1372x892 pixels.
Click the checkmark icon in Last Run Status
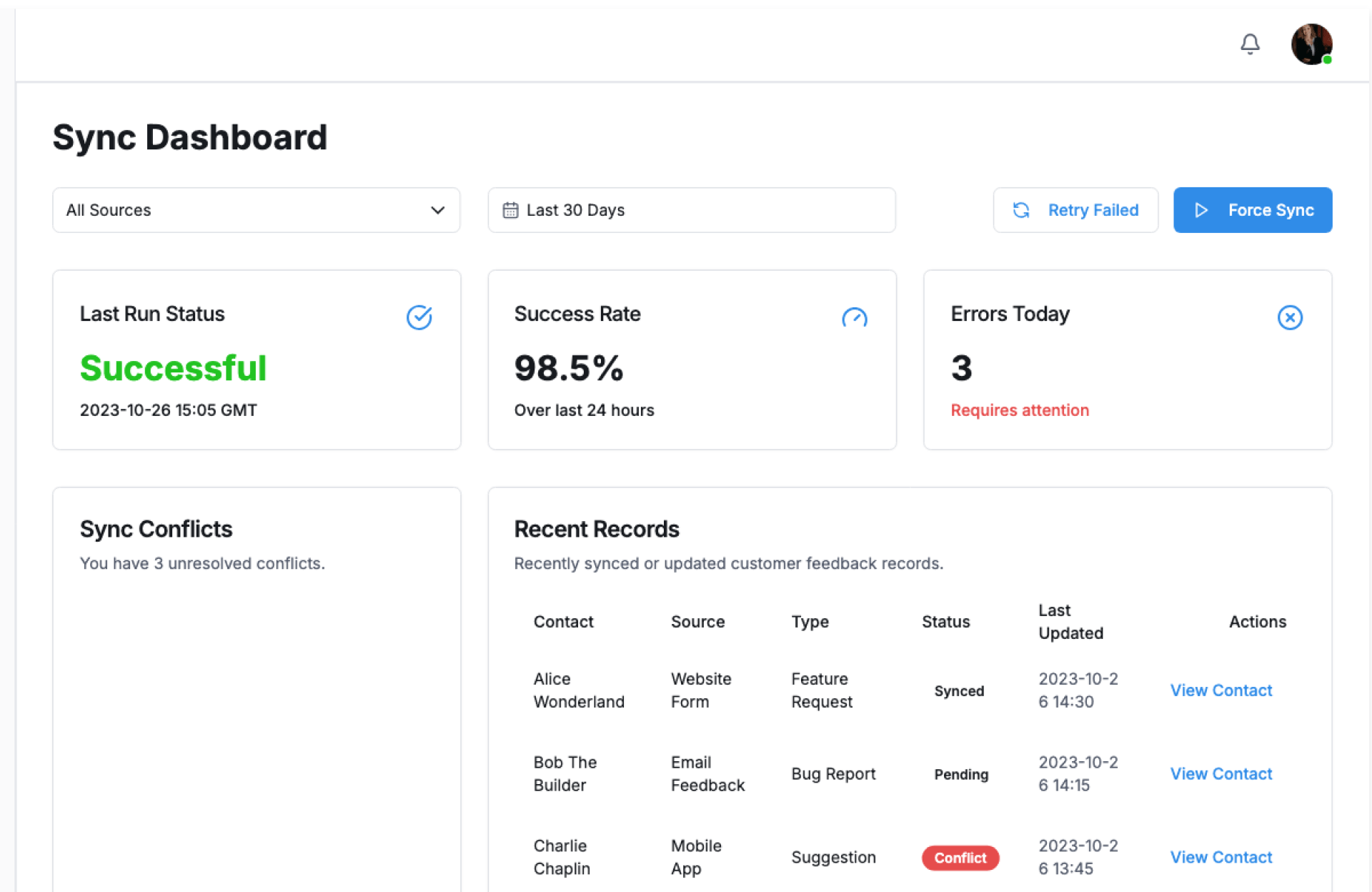click(x=419, y=317)
